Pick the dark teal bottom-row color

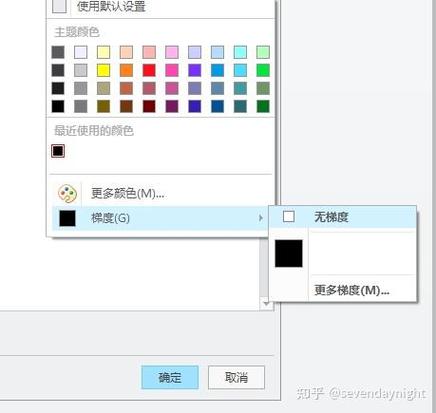240,106
